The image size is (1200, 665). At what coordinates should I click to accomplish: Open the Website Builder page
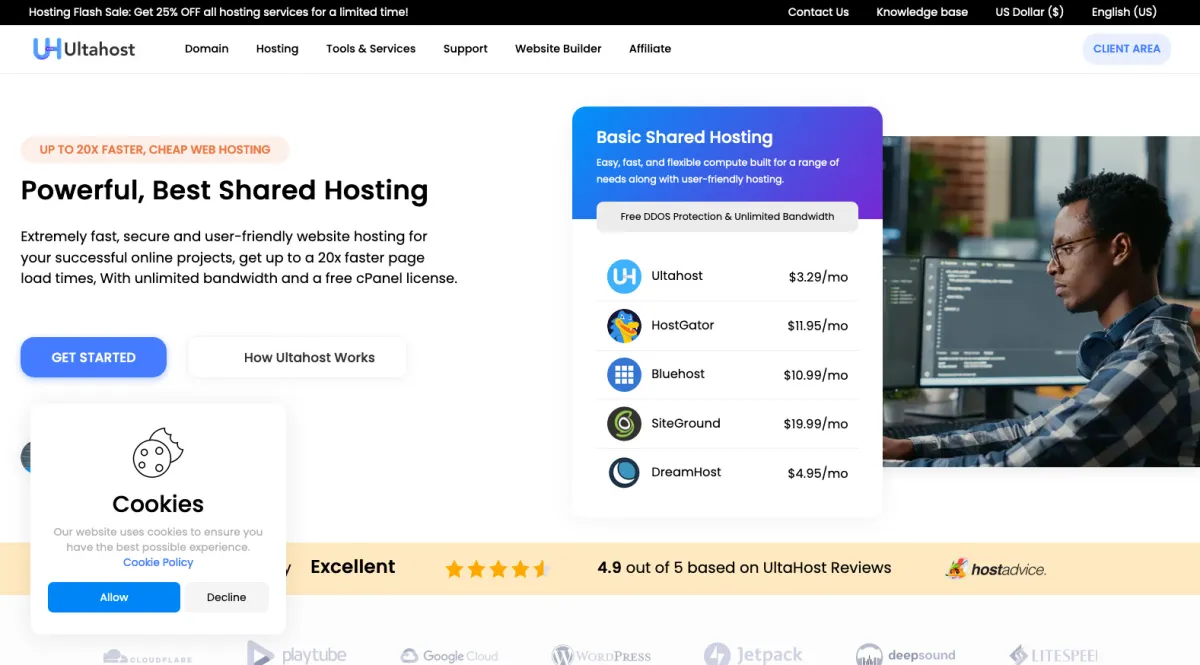tap(558, 48)
